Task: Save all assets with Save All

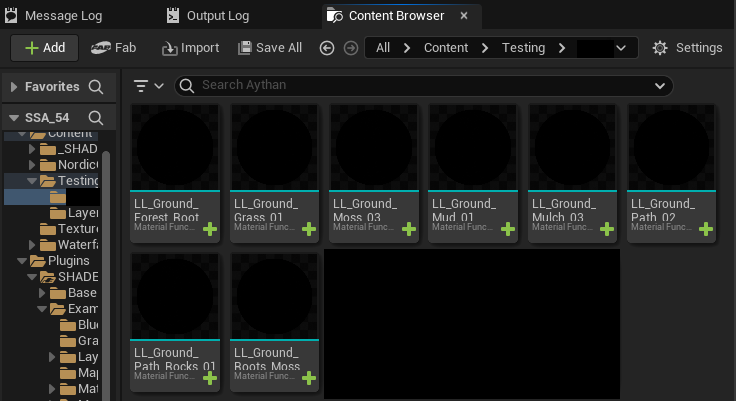Action: (x=270, y=48)
